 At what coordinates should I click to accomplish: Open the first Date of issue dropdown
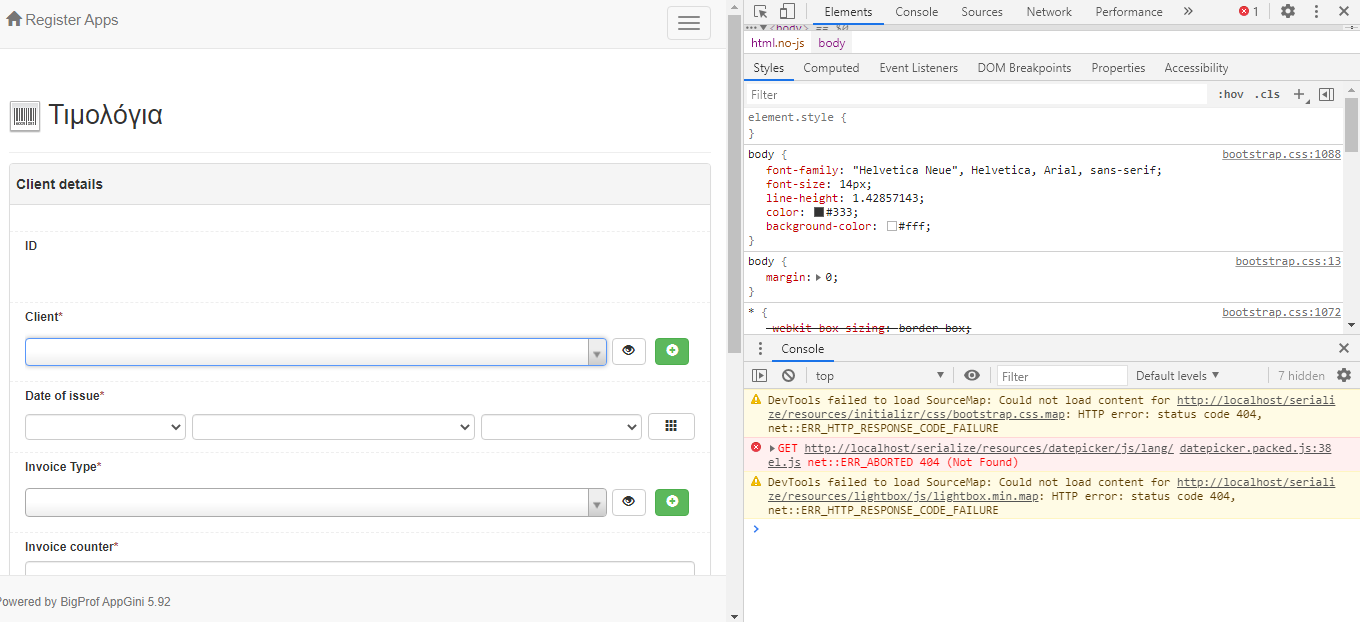point(105,427)
